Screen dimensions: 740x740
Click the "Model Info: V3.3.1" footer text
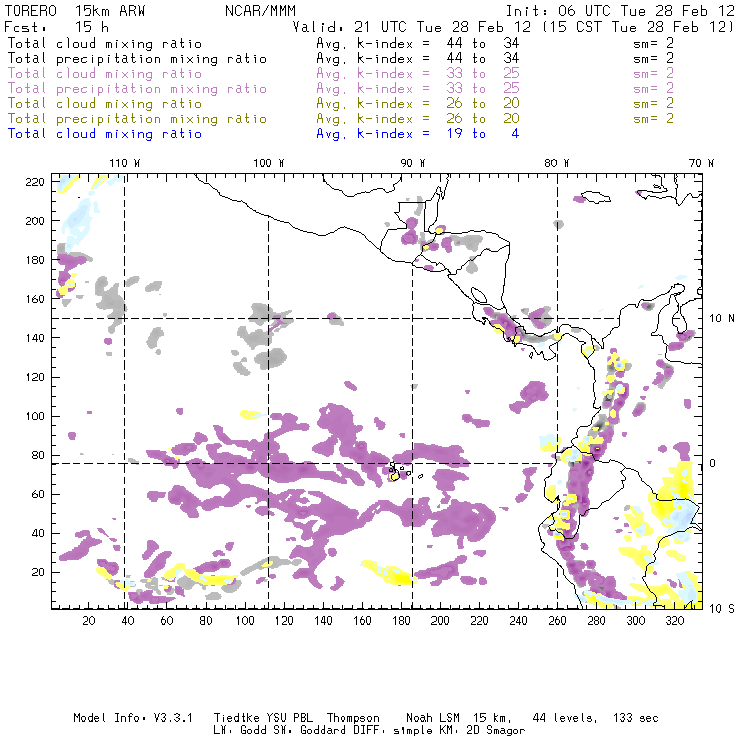(x=133, y=718)
